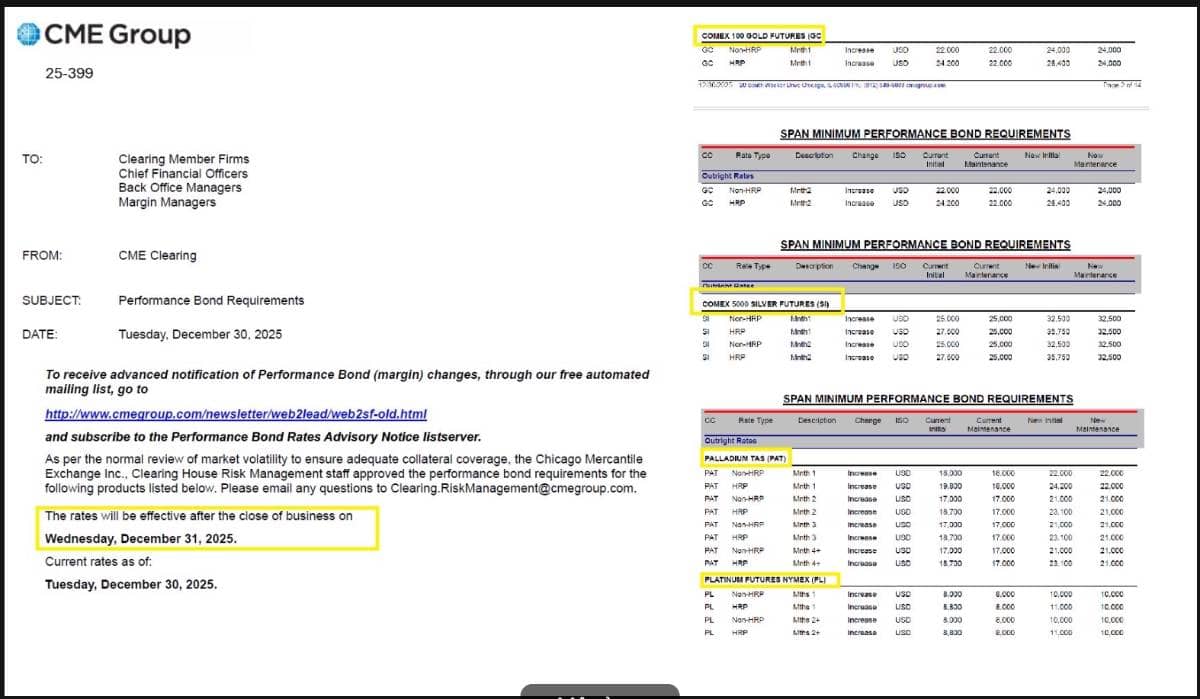Select the highlighted Palladium TAS (PAT) label
This screenshot has height=699, width=1200.
click(745, 458)
